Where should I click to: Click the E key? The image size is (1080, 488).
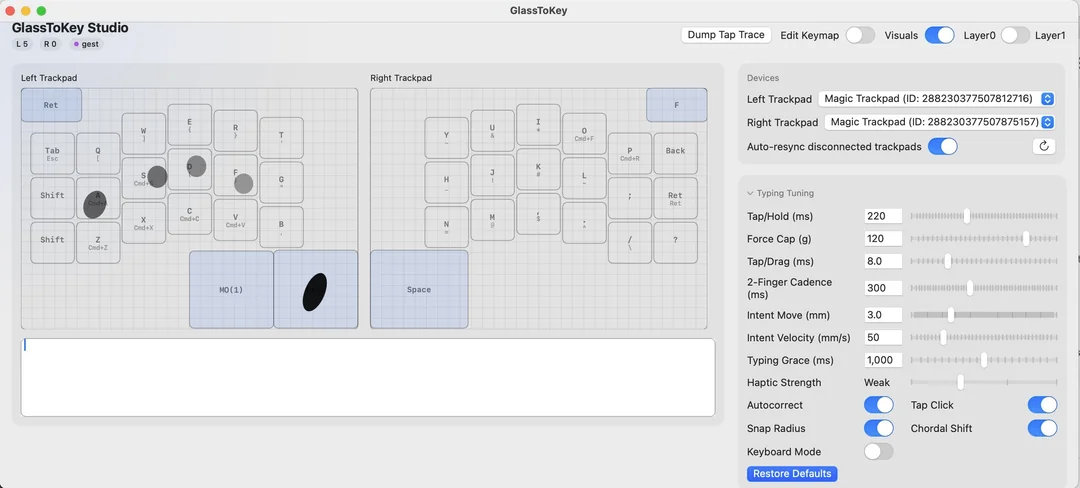coord(189,125)
